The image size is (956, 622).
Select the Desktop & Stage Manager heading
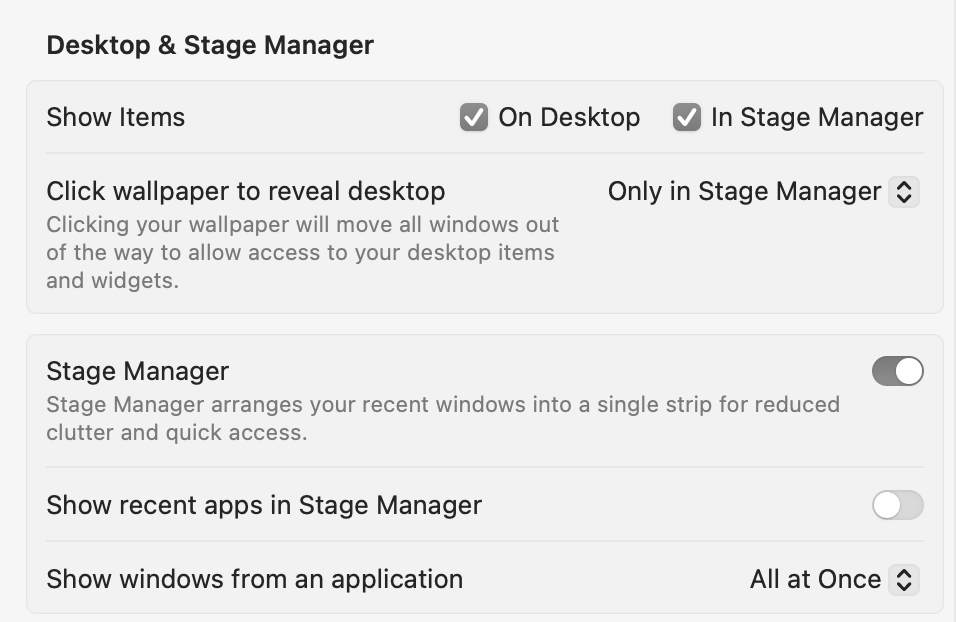coord(210,45)
